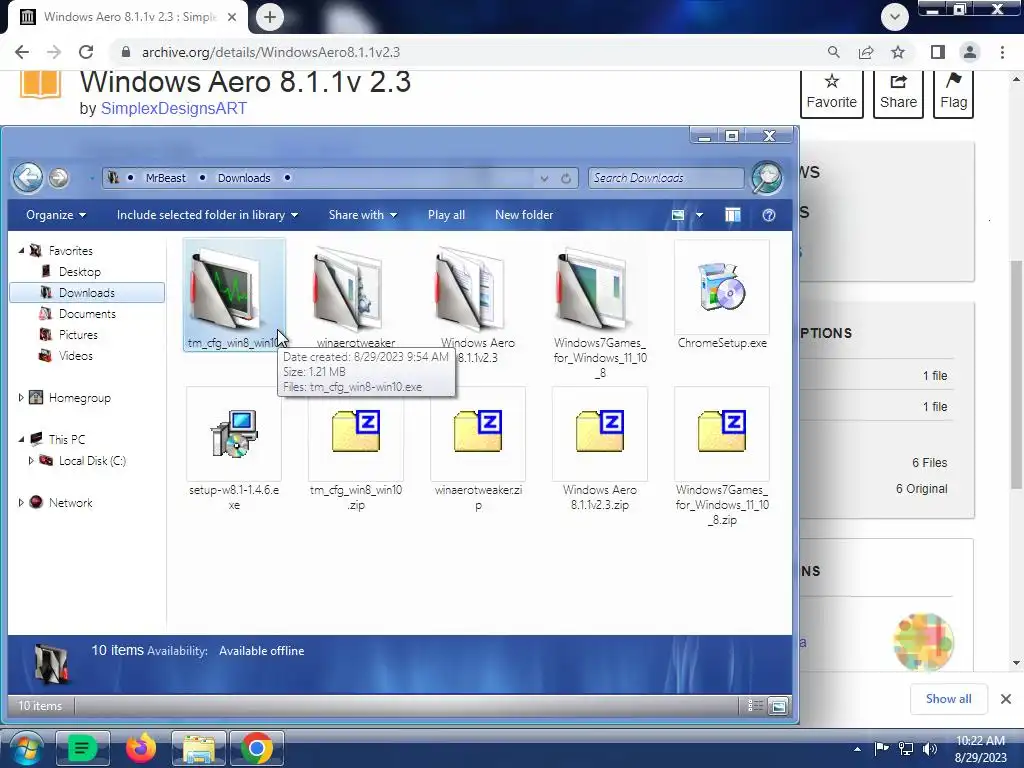Click Play all in Explorer toolbar
This screenshot has width=1024, height=768.
click(x=446, y=215)
